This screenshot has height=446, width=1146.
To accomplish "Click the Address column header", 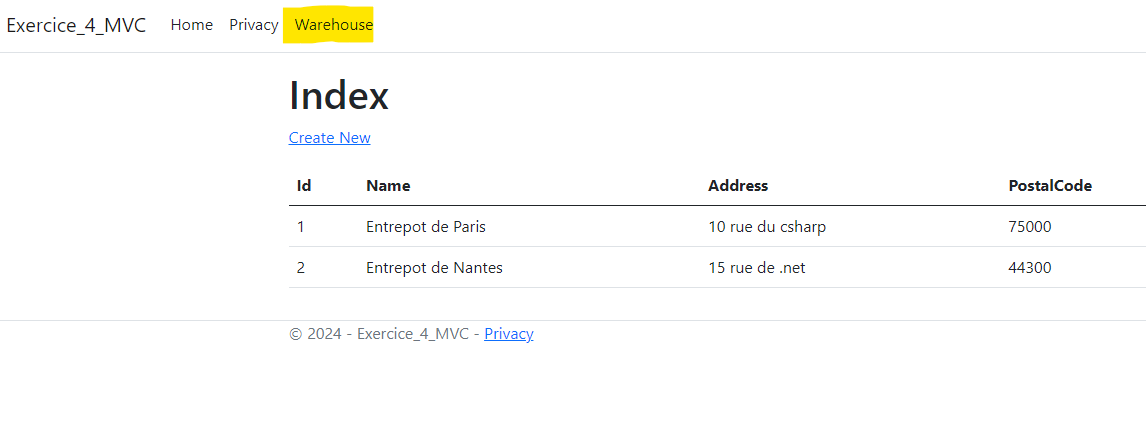I will click(738, 186).
